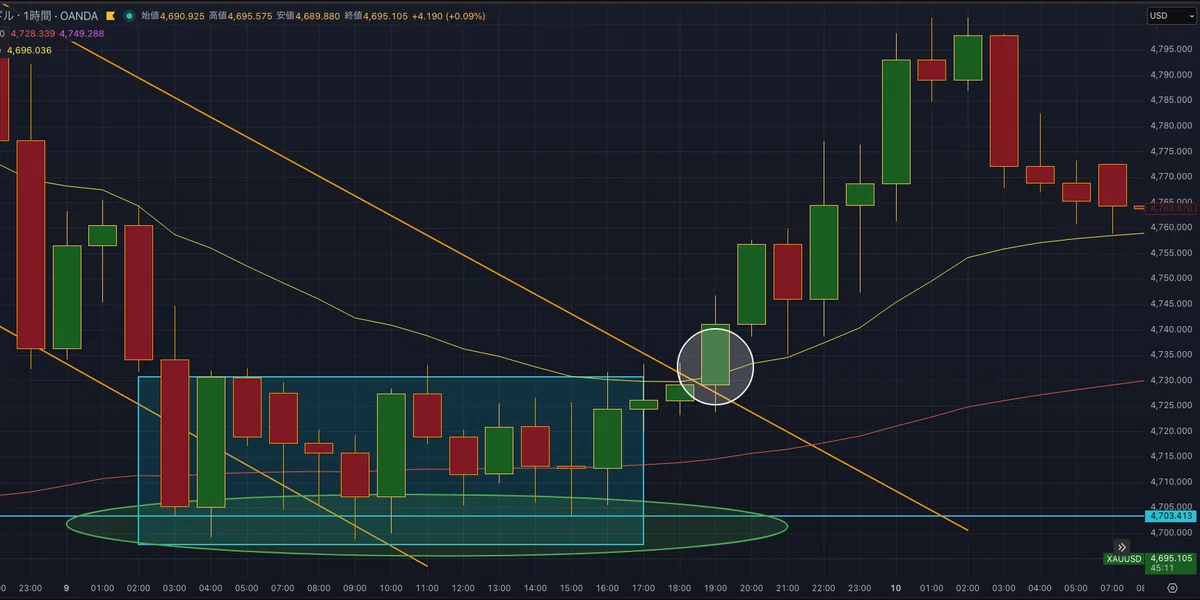Click time axis label 09:00

pos(355,588)
